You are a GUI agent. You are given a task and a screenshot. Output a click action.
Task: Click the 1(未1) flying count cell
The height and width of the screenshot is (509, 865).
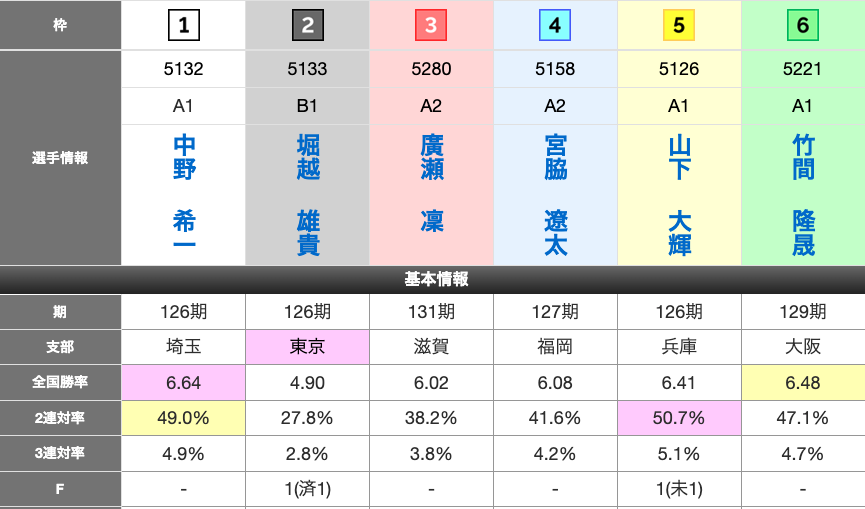679,490
